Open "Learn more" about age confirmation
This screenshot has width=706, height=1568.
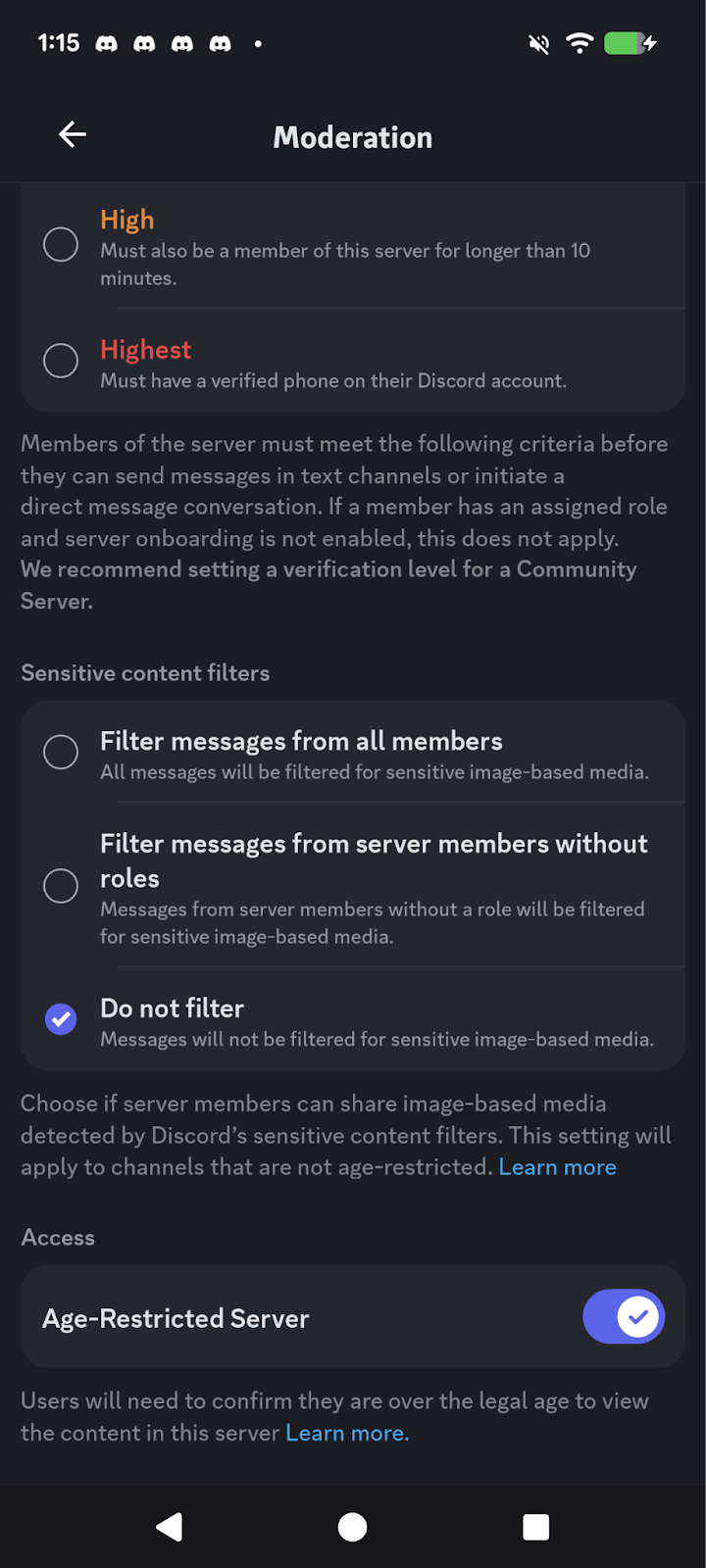346,1432
